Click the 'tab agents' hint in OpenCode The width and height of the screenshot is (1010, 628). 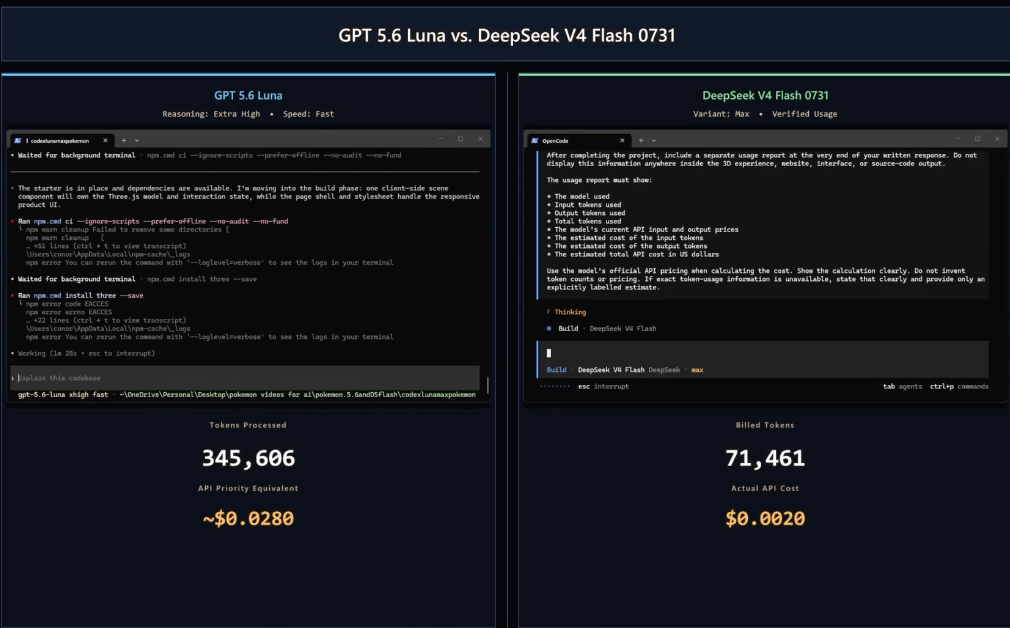(902, 386)
